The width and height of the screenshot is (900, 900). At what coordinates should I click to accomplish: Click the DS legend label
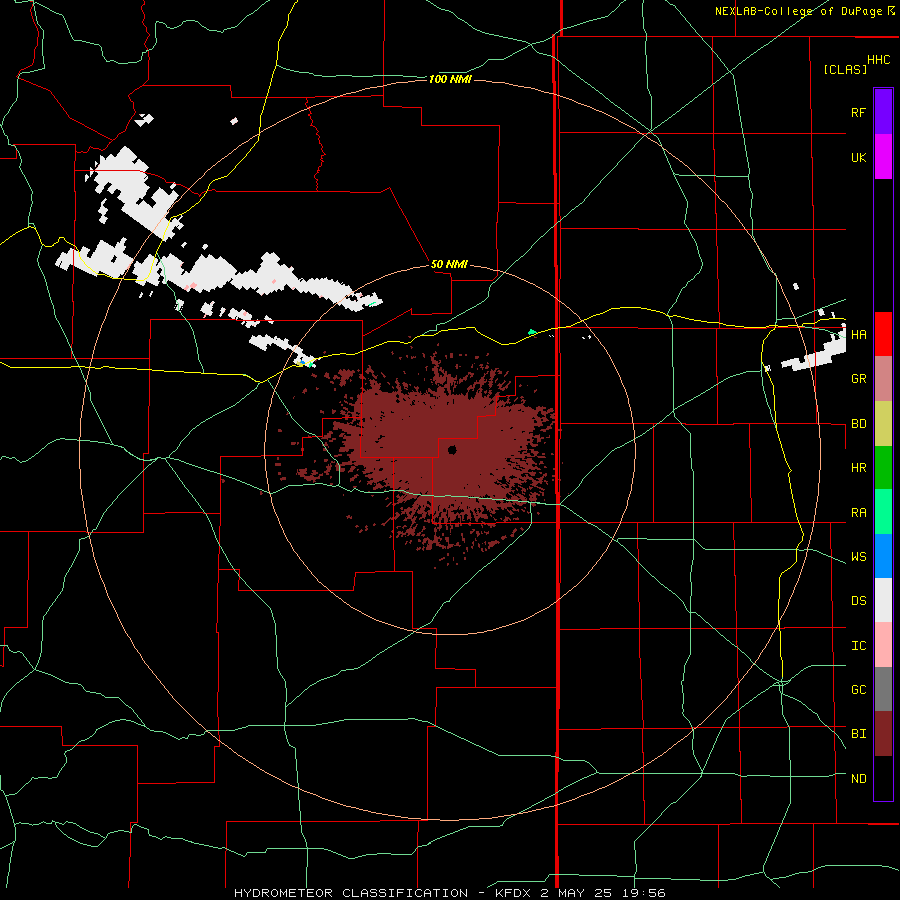coord(858,601)
